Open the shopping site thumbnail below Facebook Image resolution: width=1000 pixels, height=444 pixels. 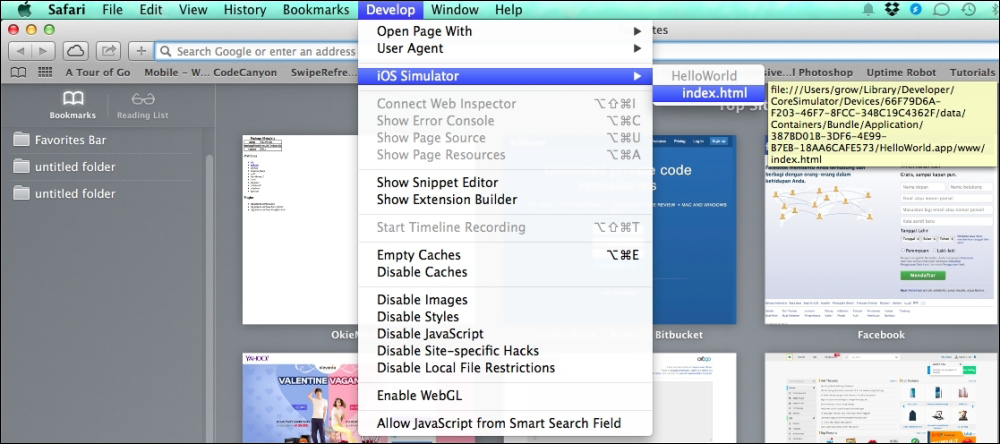880,396
